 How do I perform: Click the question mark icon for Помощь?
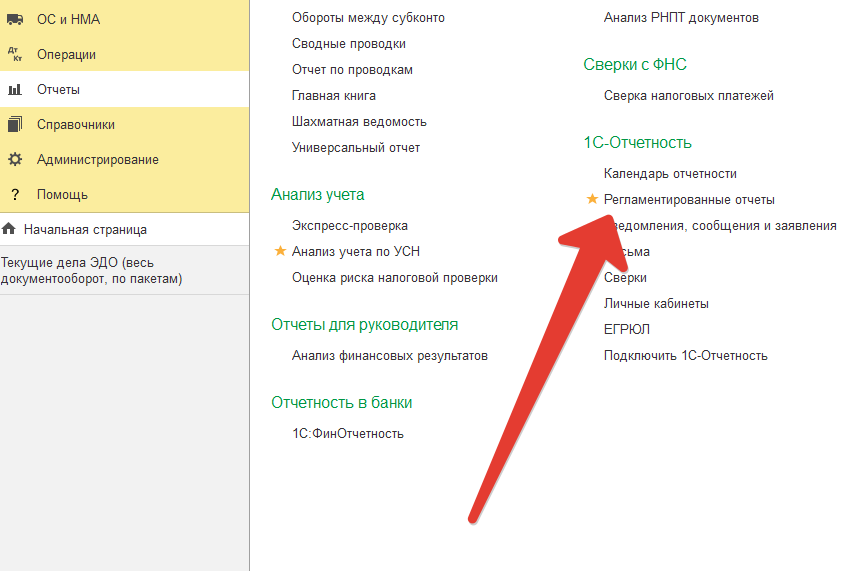[15, 195]
